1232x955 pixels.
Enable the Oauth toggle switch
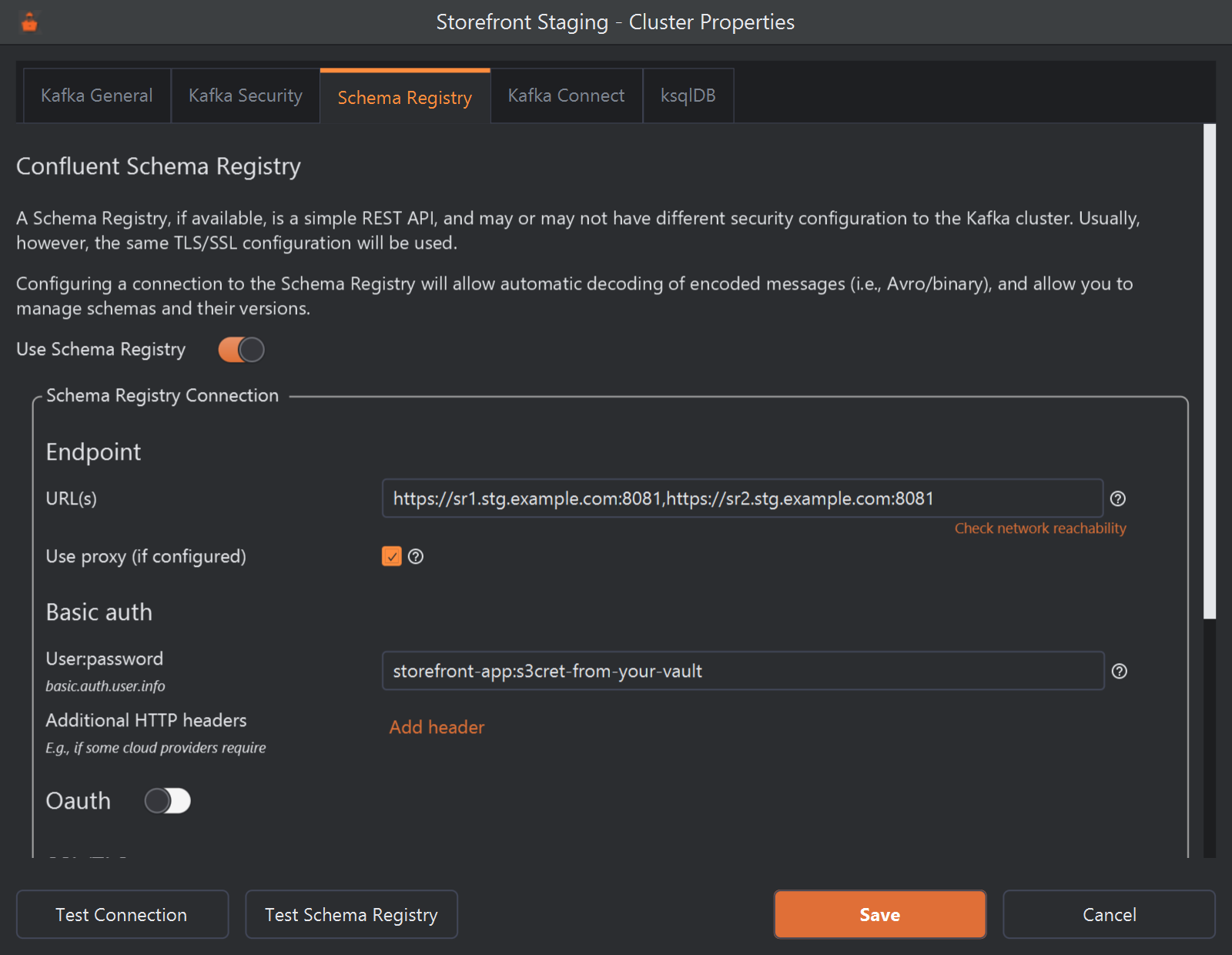tap(168, 801)
